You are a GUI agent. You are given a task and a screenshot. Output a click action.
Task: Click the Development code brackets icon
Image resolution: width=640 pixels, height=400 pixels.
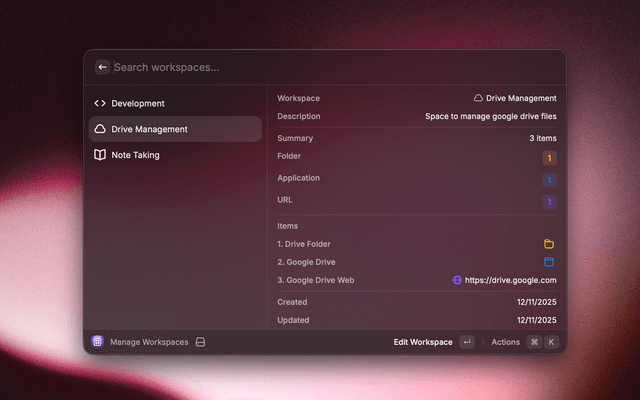click(x=100, y=103)
